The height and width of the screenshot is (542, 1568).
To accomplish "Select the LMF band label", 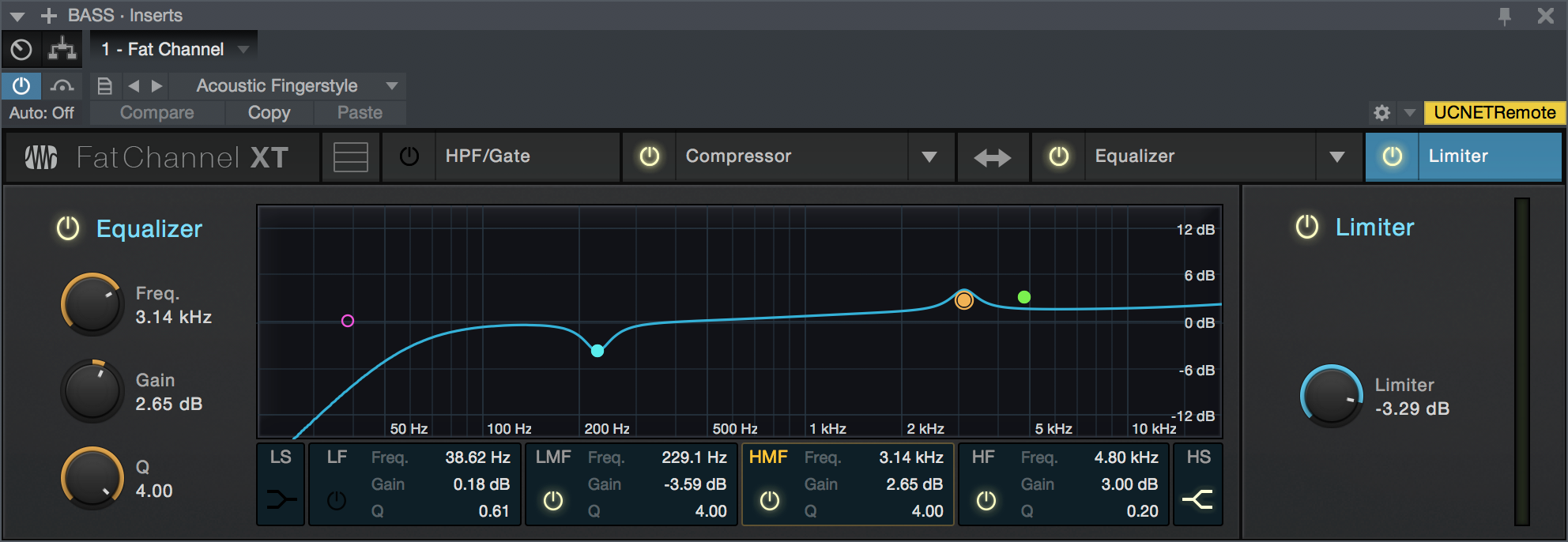I will click(553, 457).
